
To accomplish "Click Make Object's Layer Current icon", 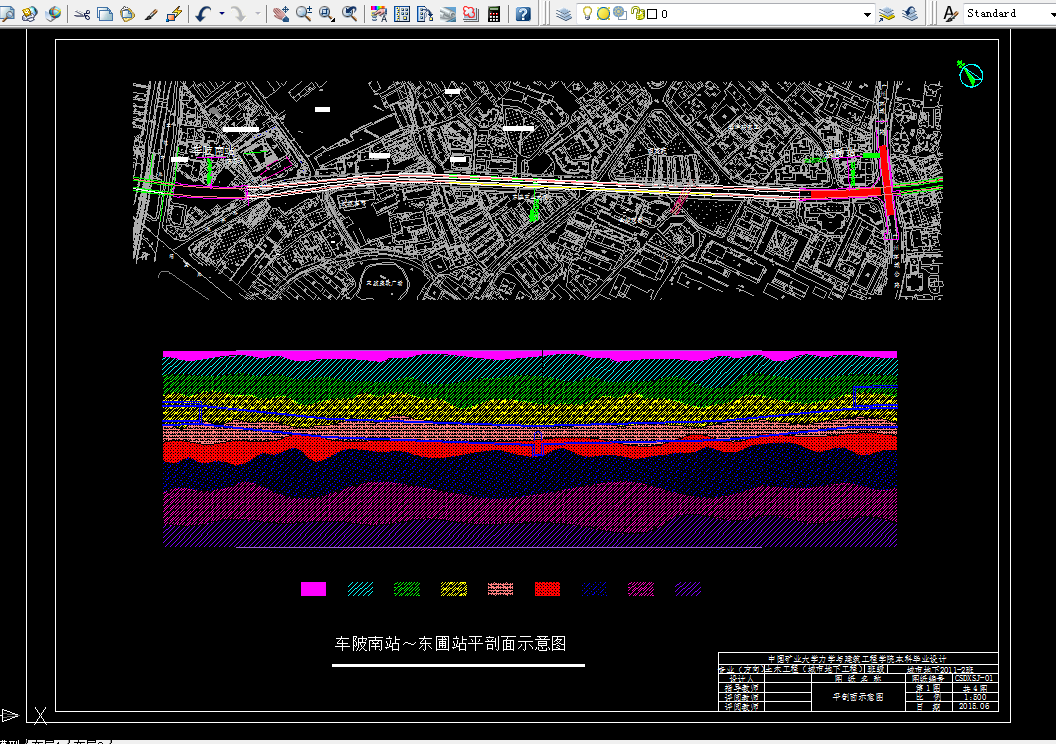I will [887, 13].
